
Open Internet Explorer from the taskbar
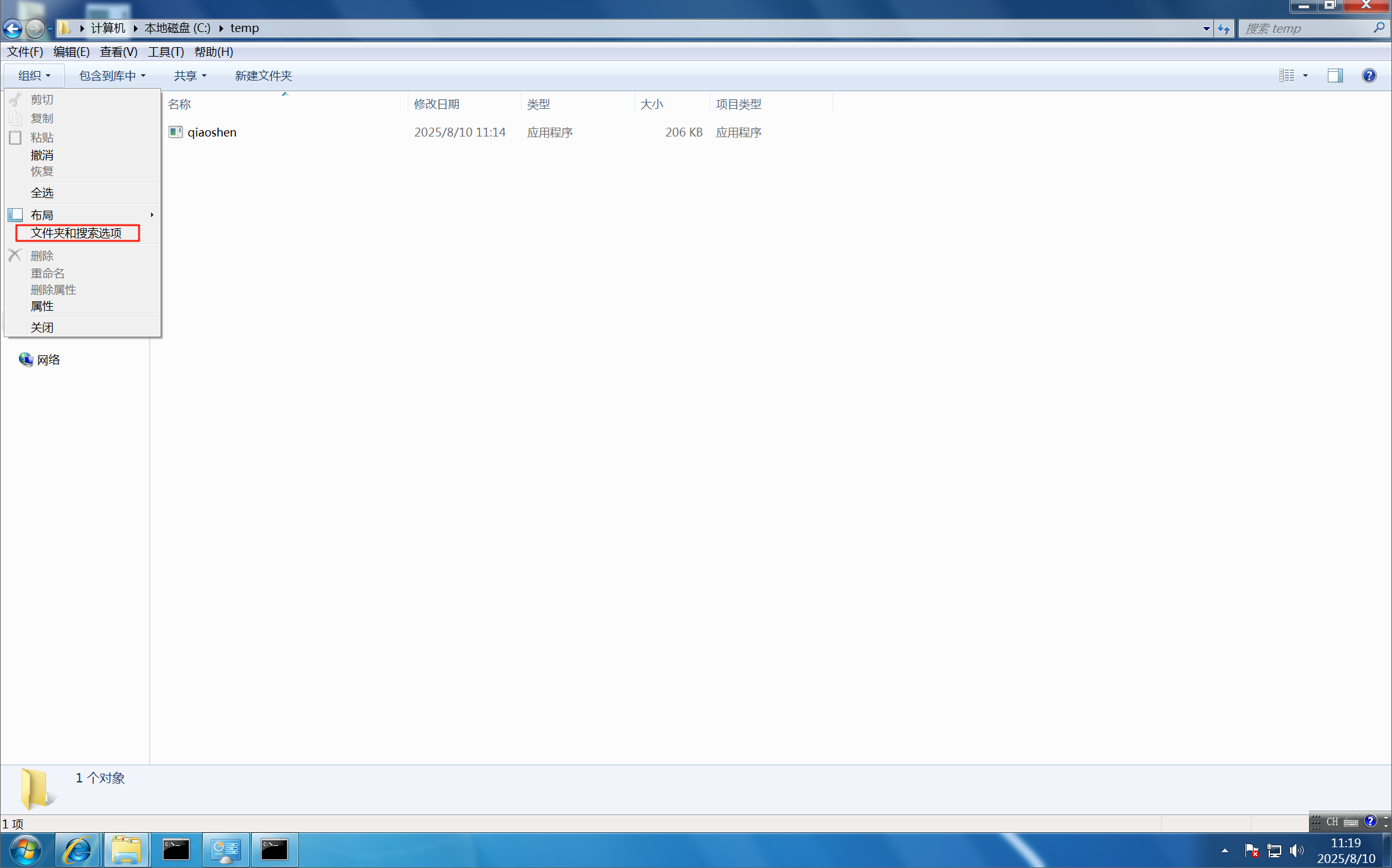(77, 850)
